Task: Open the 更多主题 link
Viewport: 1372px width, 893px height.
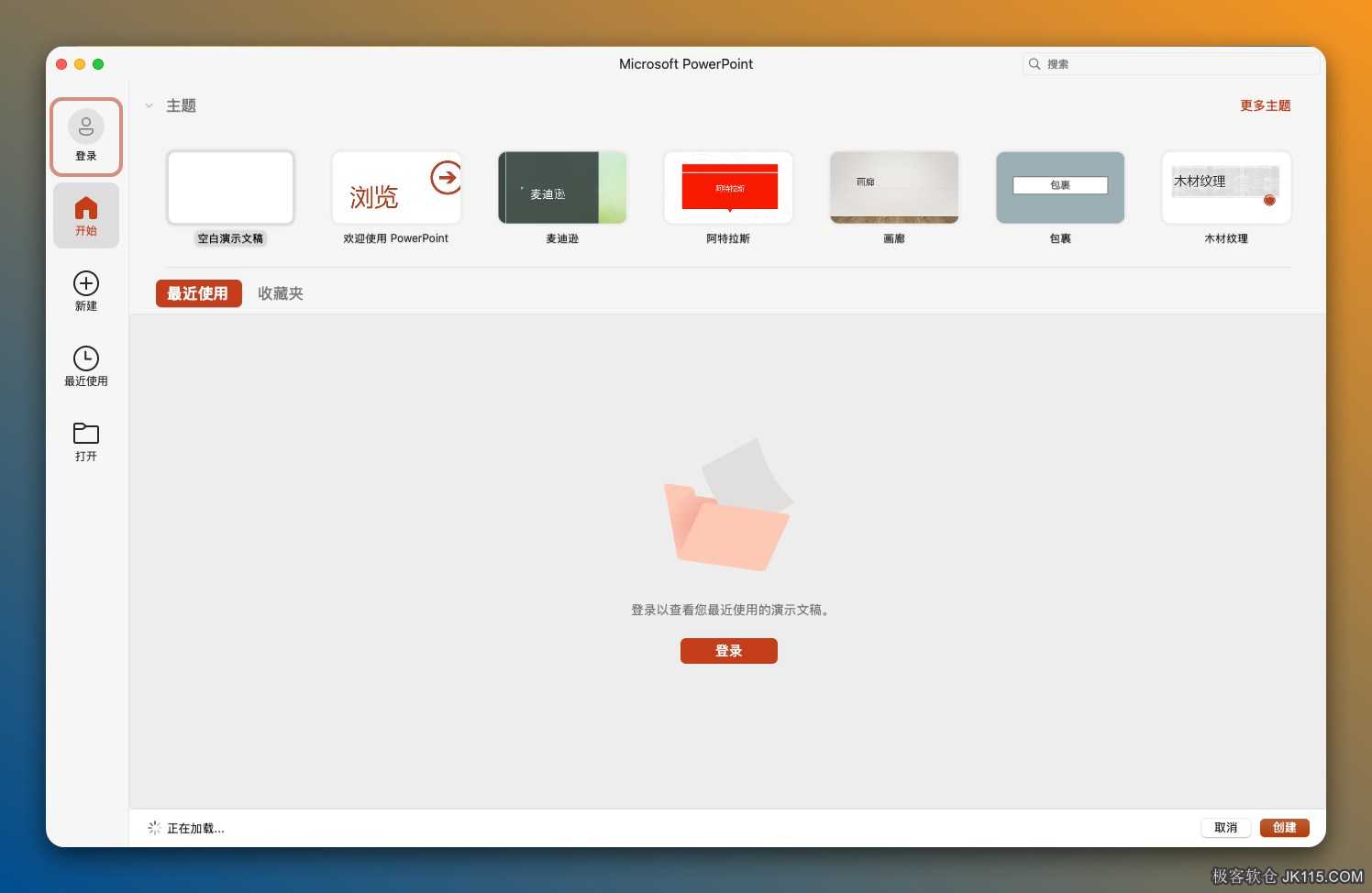Action: tap(1265, 105)
